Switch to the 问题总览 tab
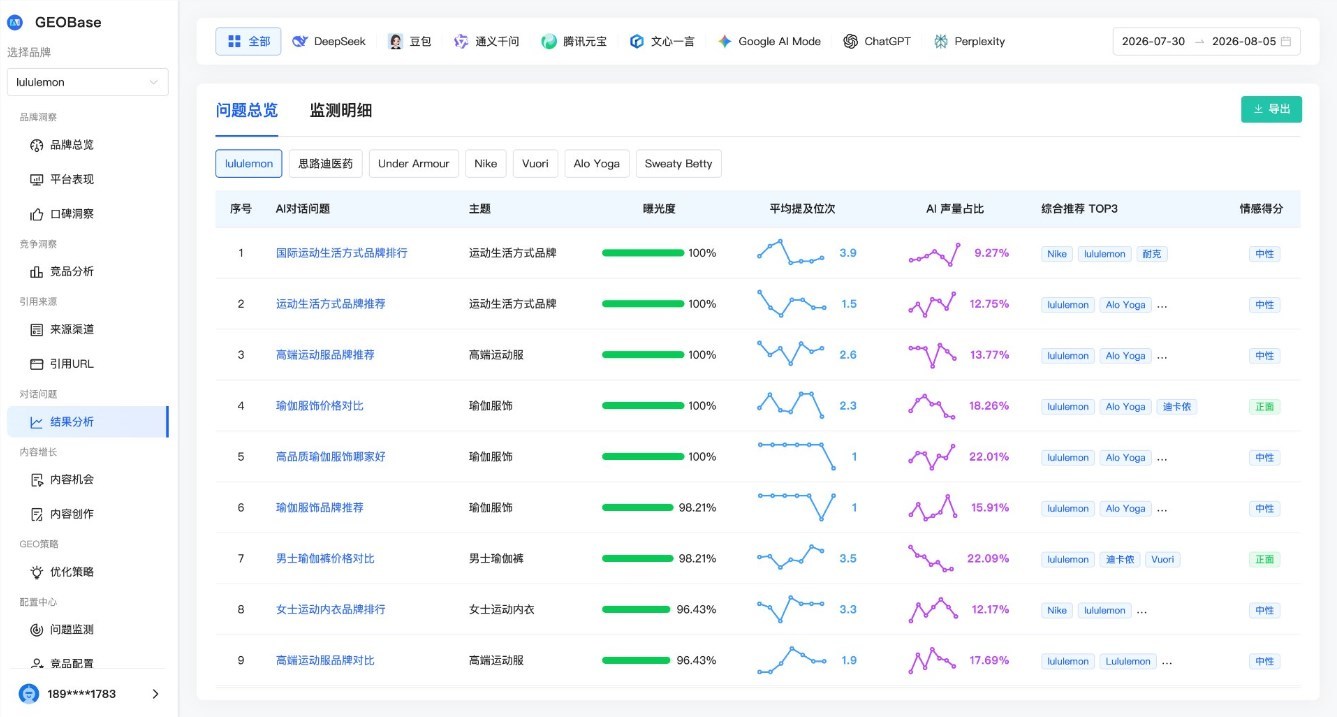 coord(247,111)
